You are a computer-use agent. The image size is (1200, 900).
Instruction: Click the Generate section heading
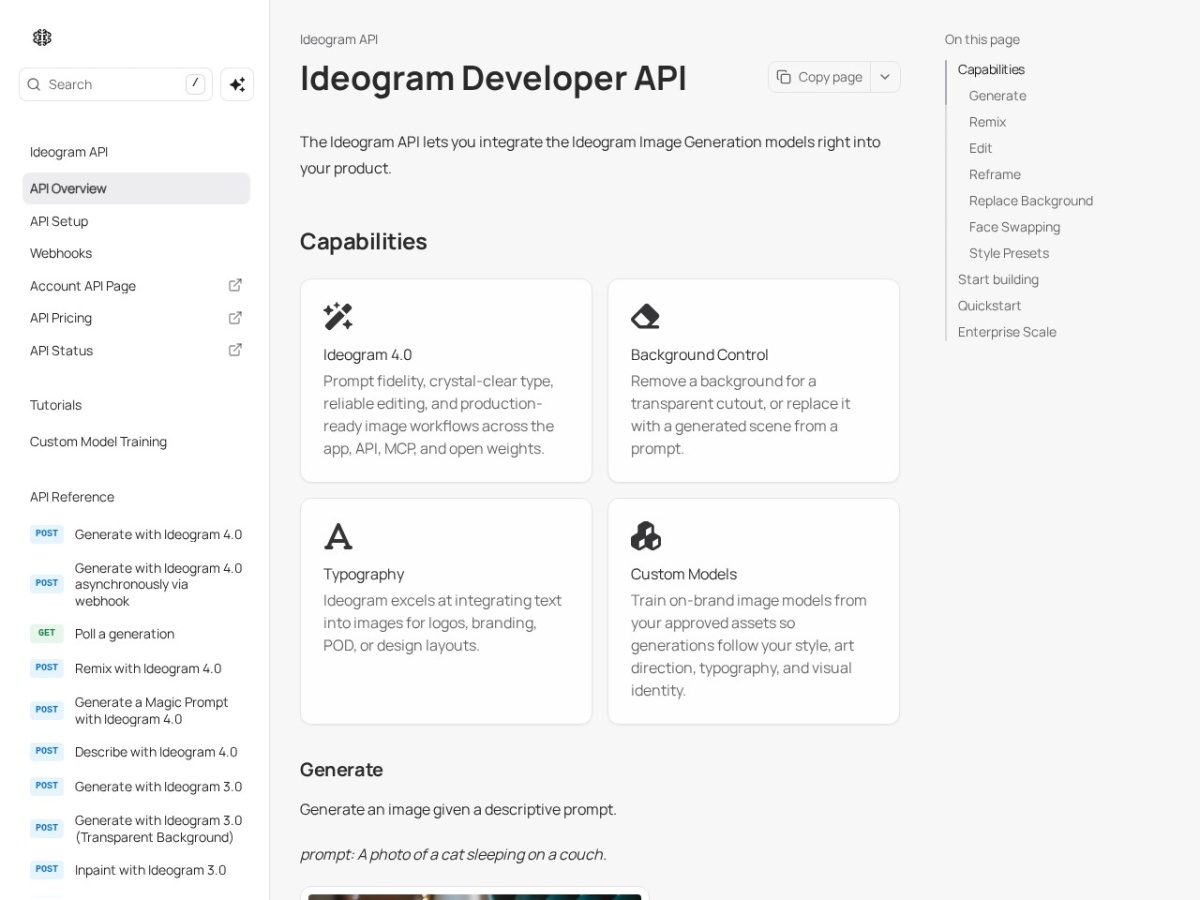[341, 769]
